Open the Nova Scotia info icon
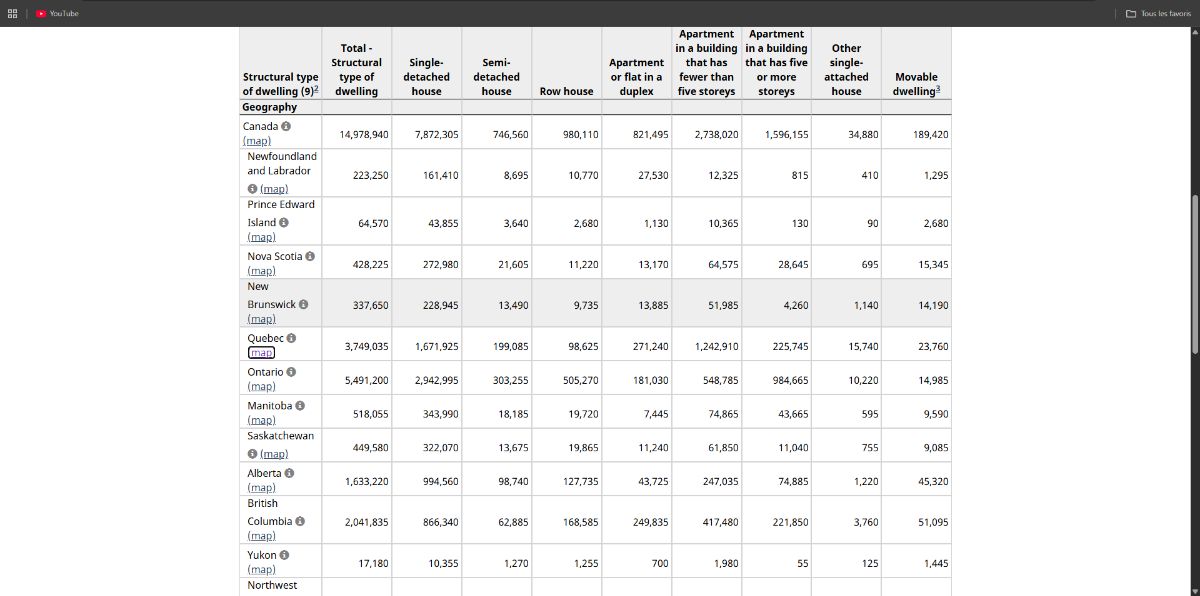The width and height of the screenshot is (1200, 596). (x=310, y=257)
